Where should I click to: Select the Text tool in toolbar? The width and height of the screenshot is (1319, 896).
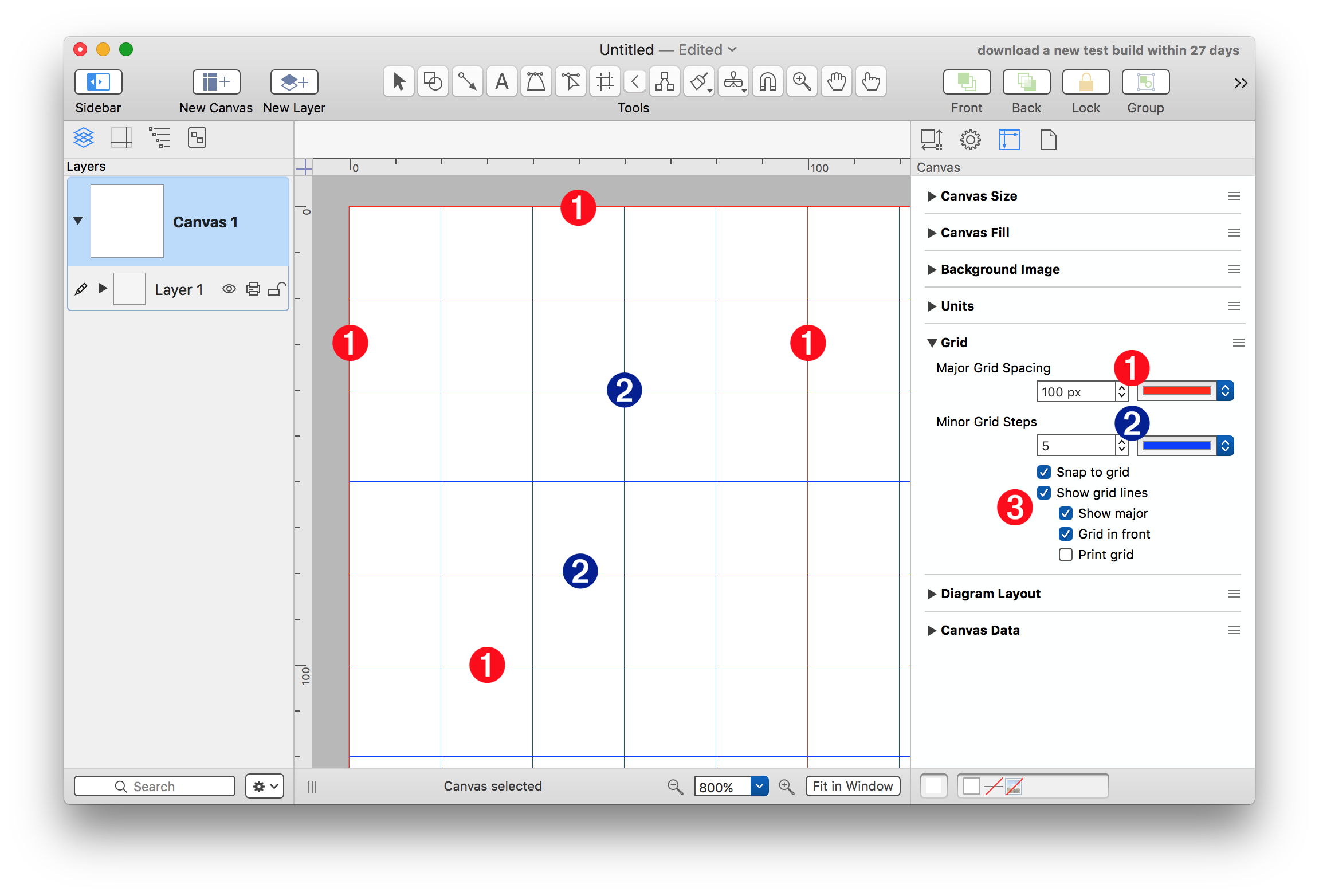click(x=501, y=82)
